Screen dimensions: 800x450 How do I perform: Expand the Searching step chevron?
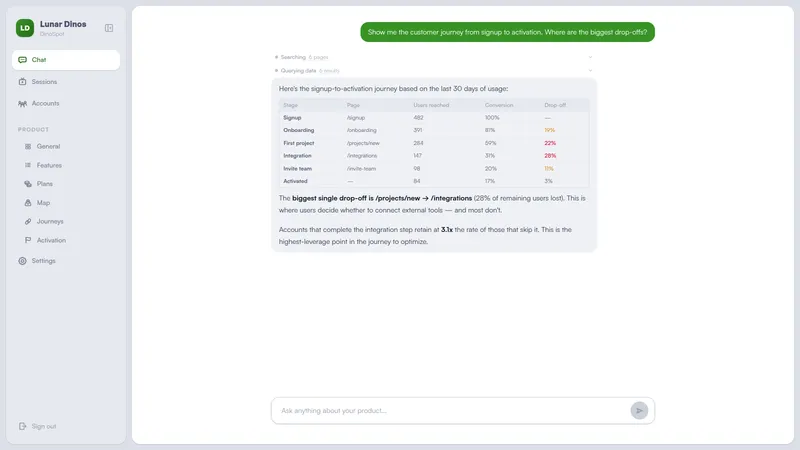(x=590, y=57)
